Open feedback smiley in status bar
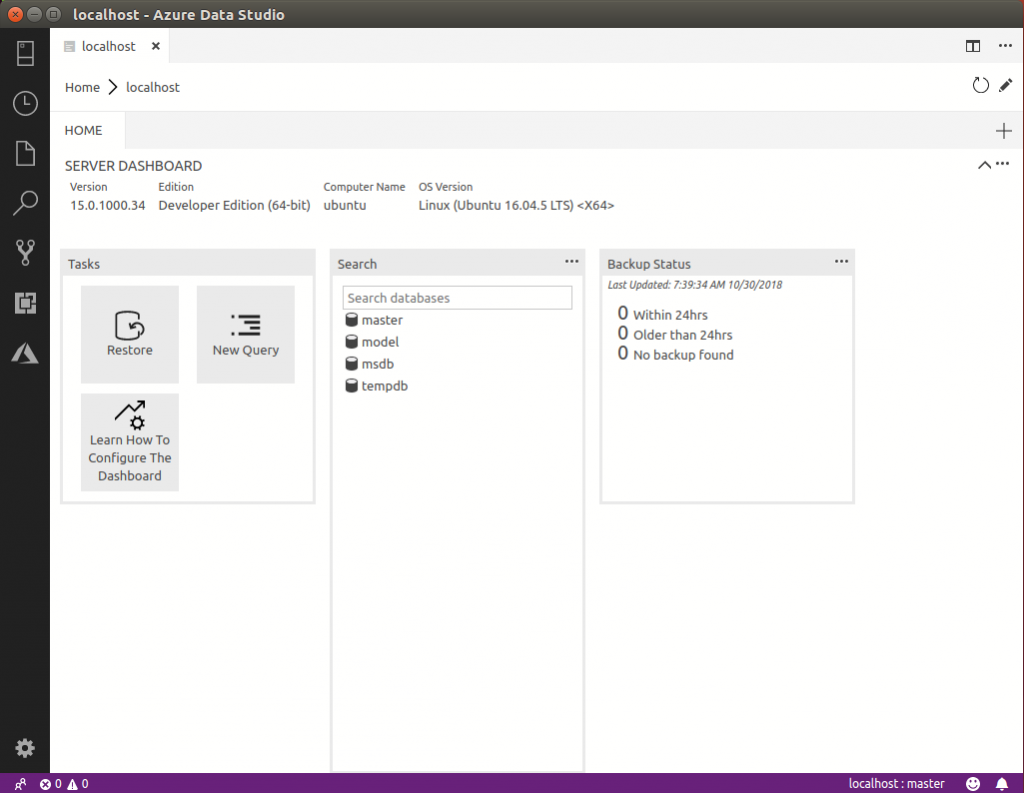 pos(973,784)
